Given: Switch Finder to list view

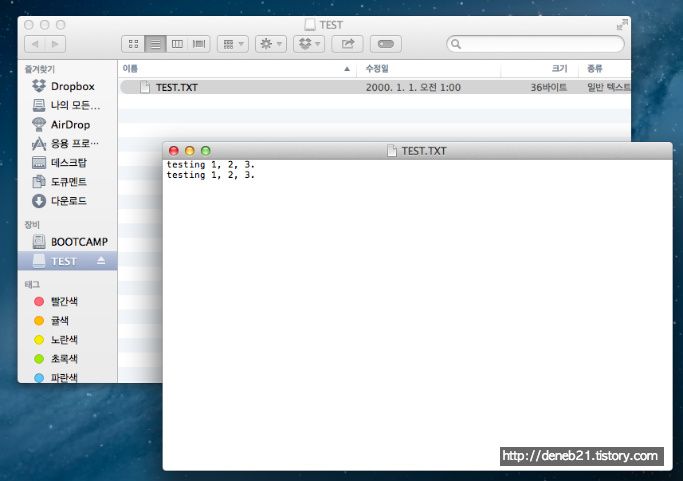Looking at the screenshot, I should coord(155,44).
